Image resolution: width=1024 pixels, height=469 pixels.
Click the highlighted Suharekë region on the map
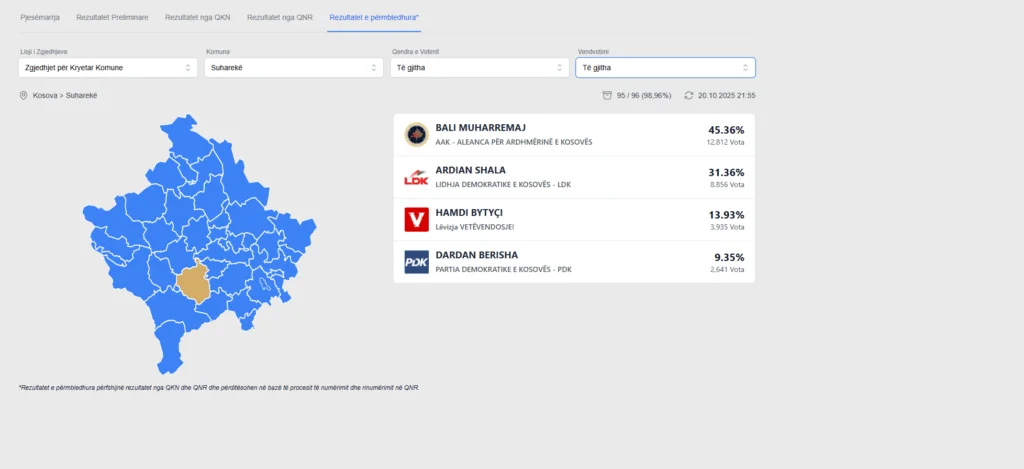pos(195,283)
